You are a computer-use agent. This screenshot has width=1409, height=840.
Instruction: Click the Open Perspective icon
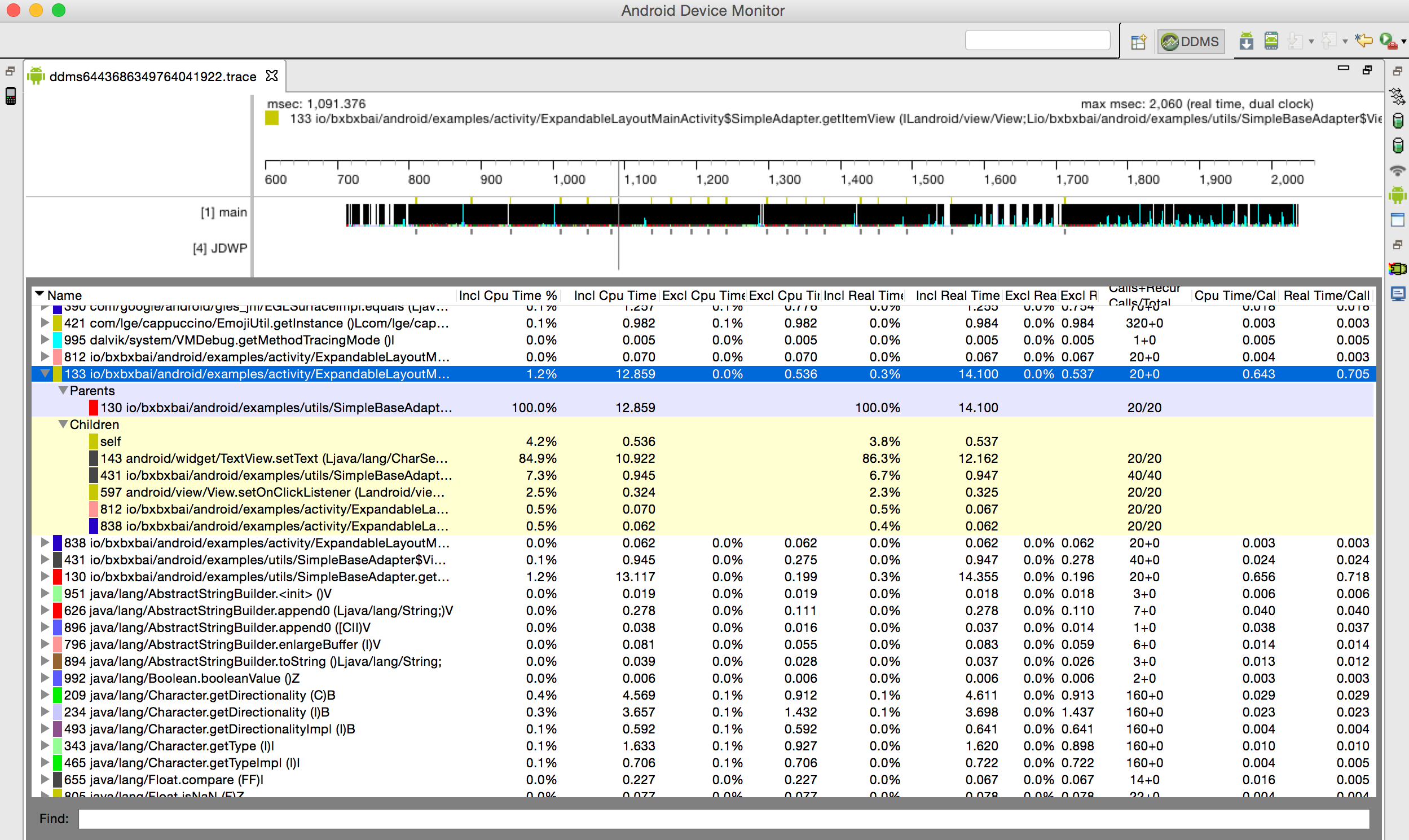point(1138,42)
